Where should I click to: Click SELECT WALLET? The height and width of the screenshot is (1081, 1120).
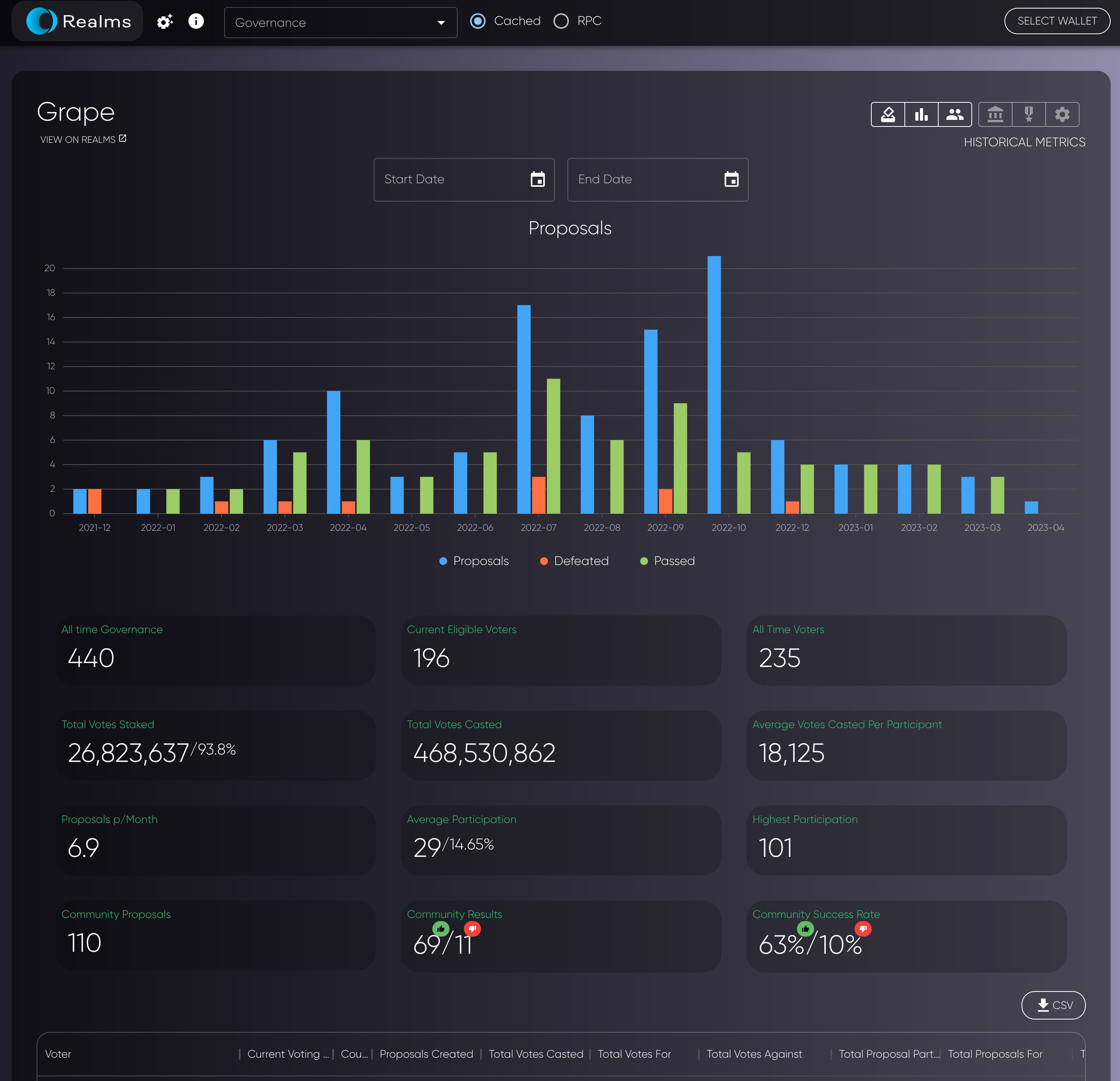1057,21
